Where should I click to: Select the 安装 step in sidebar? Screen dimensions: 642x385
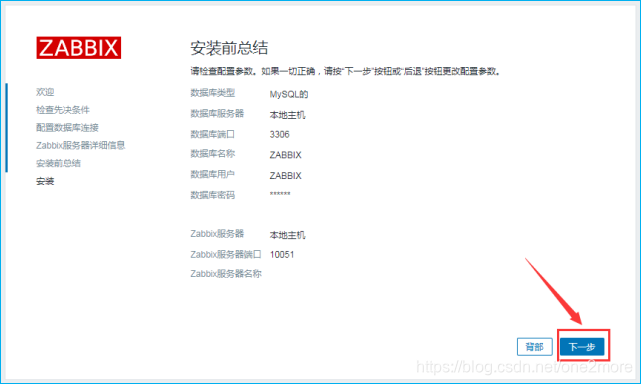[45, 181]
